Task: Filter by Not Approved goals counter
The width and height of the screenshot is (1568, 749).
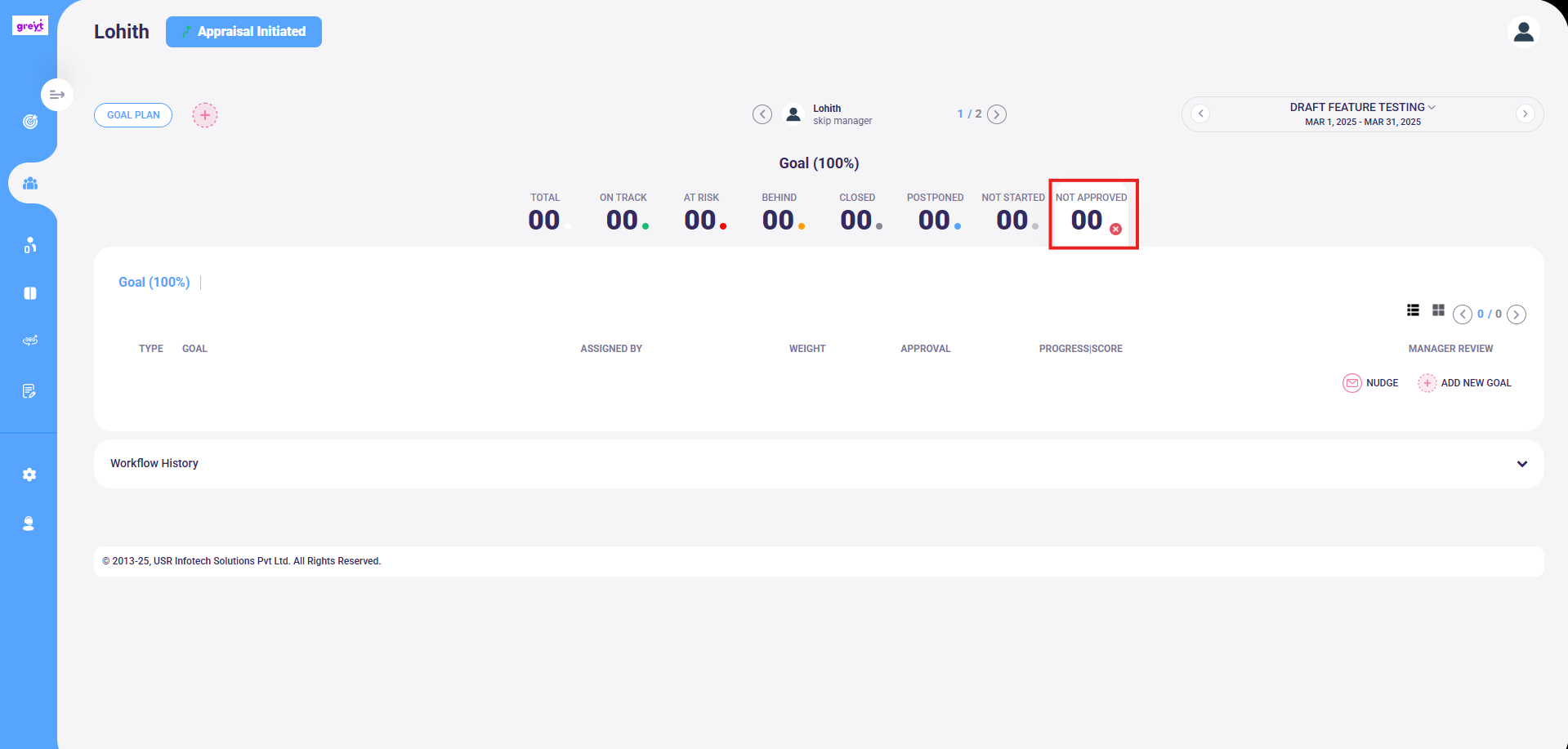Action: [x=1093, y=213]
